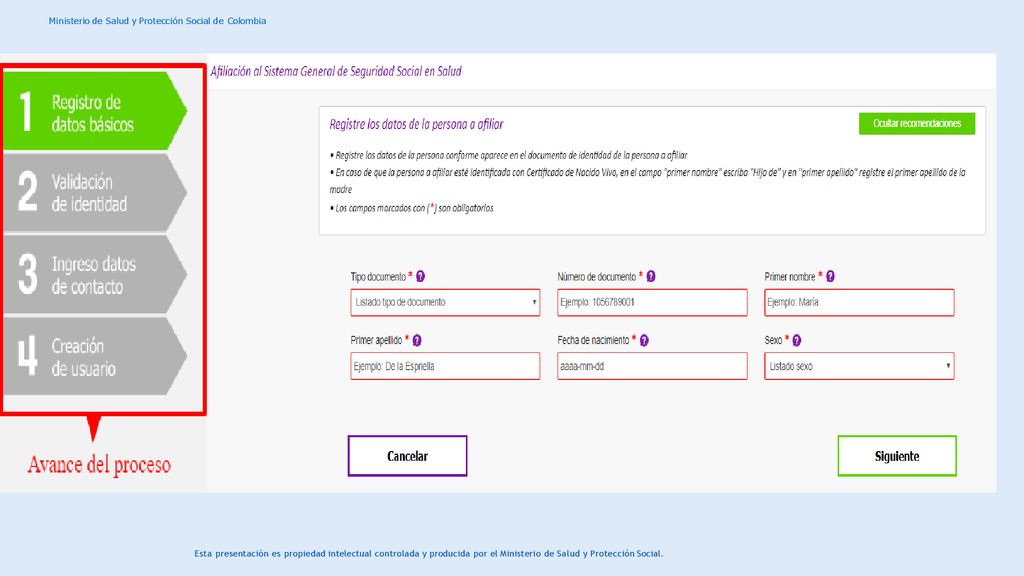Open help icon for Primer nombre

[830, 276]
